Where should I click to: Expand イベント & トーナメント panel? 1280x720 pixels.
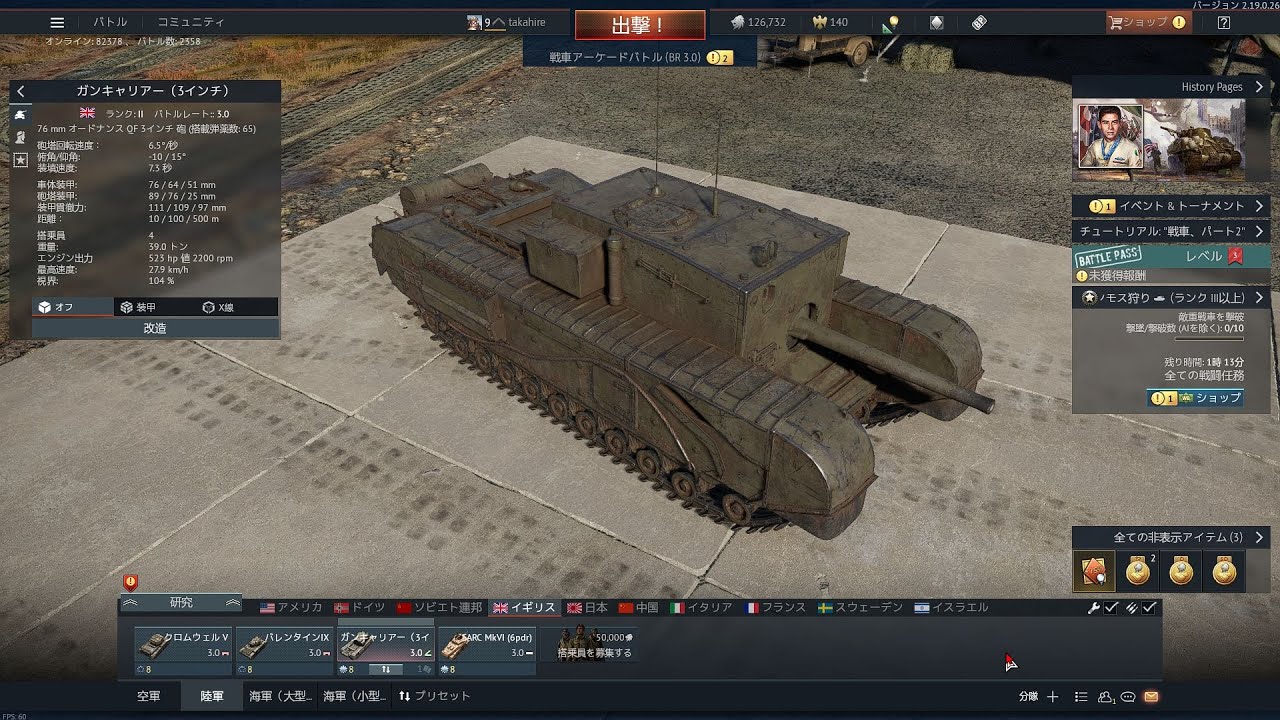pos(1171,206)
